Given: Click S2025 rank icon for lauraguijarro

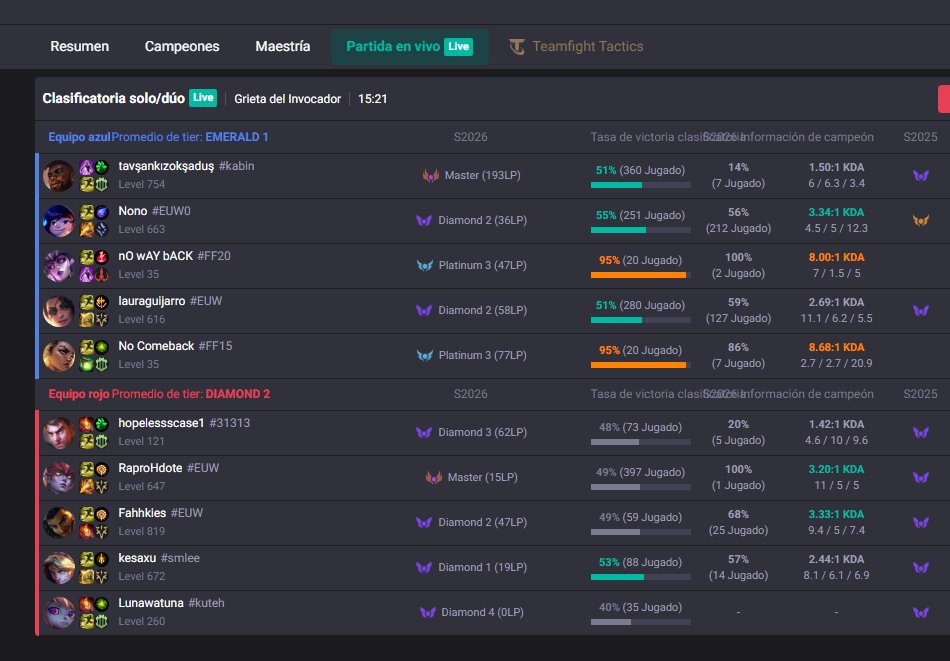Looking at the screenshot, I should pos(921,311).
